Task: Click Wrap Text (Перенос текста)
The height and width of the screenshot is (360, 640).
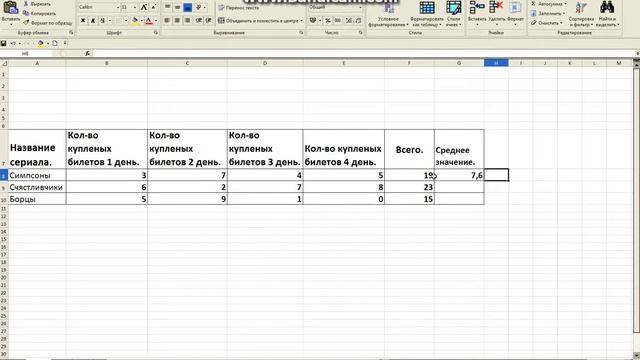Action: (238, 7)
